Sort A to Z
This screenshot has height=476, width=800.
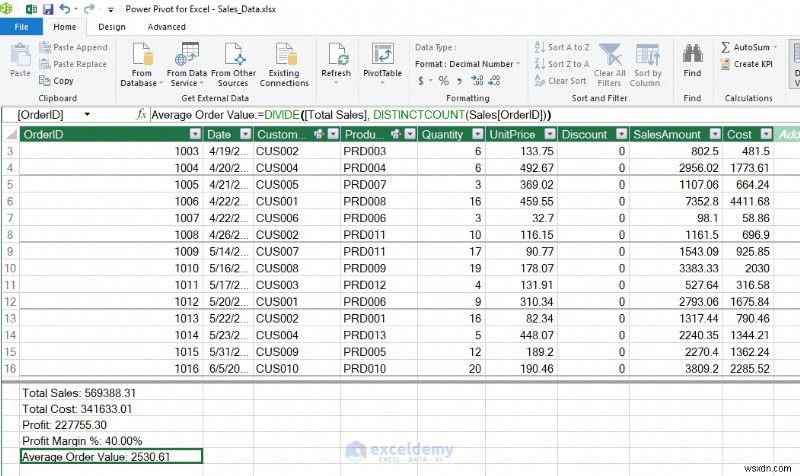click(x=562, y=47)
